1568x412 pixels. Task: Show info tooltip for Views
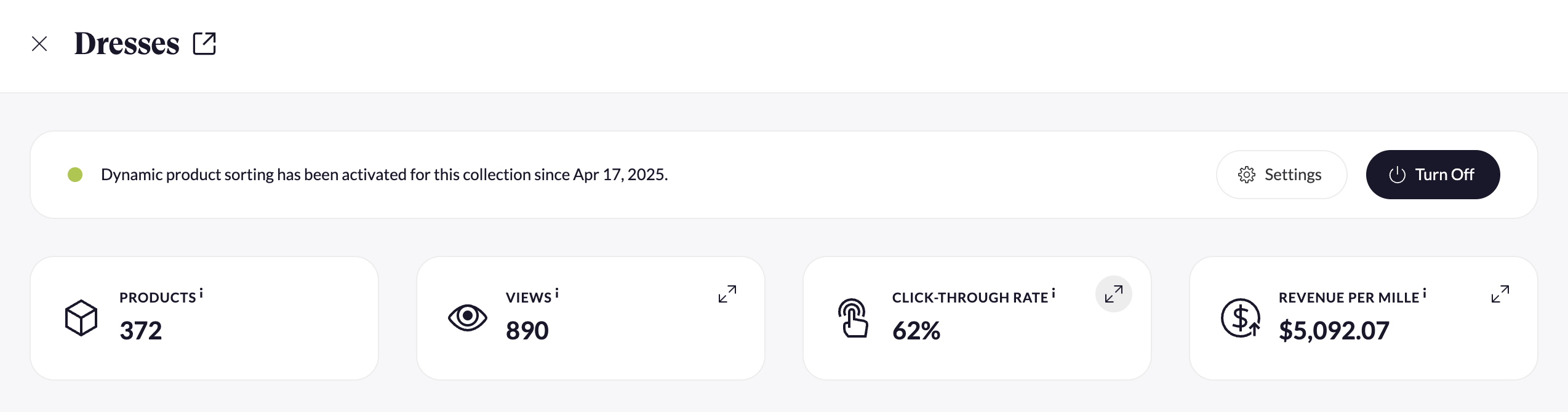point(557,294)
